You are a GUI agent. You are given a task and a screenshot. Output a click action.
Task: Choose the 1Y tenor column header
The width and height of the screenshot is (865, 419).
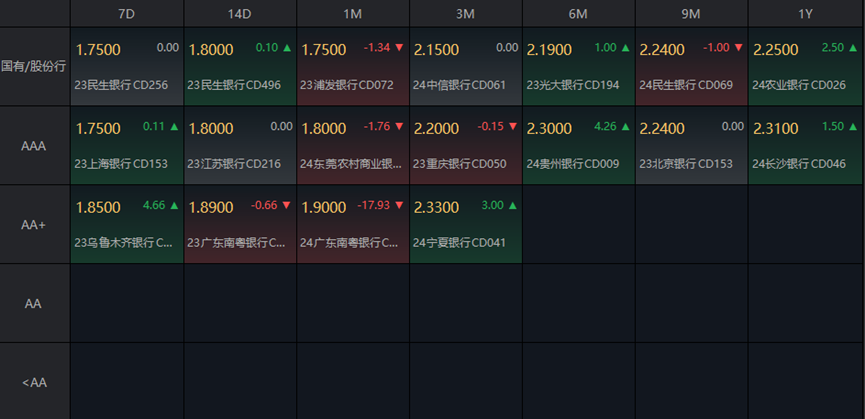[805, 13]
